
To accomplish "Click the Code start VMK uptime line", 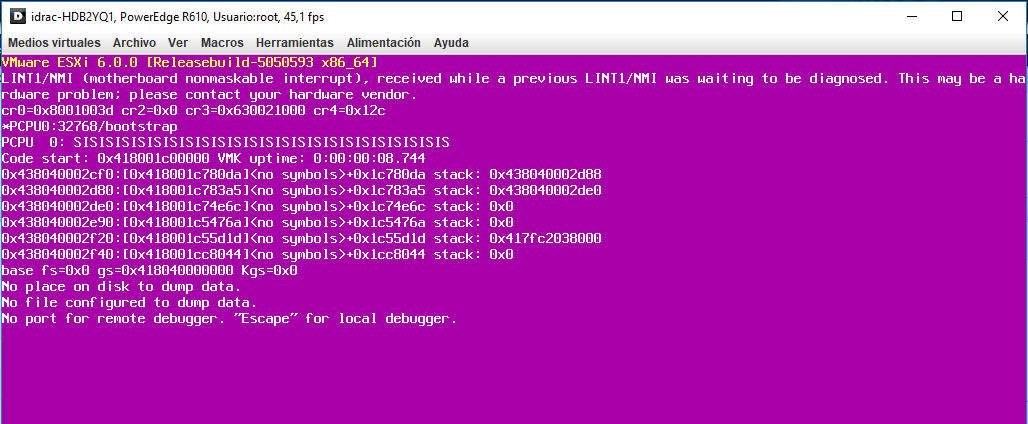I will [214, 158].
